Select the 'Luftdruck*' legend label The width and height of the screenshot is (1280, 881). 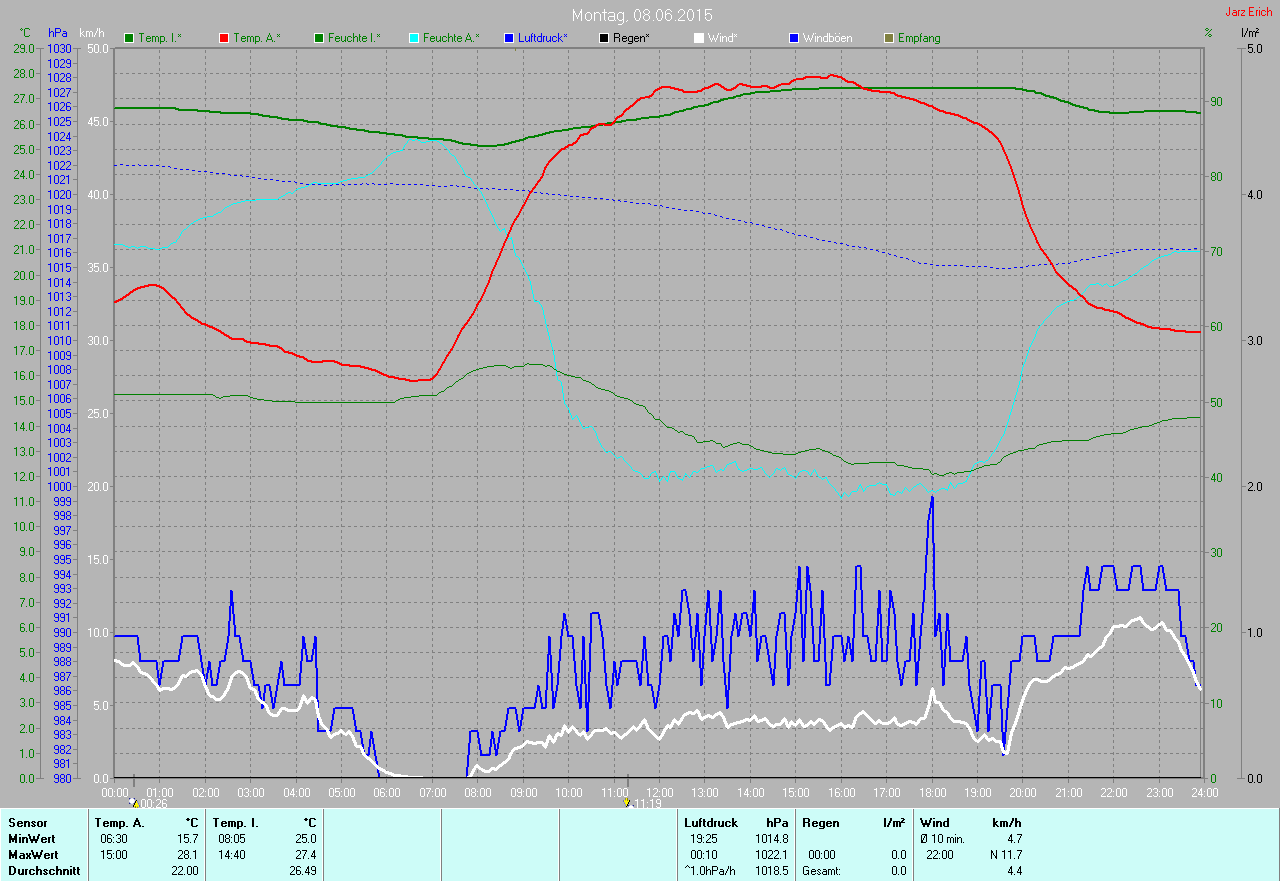[543, 38]
